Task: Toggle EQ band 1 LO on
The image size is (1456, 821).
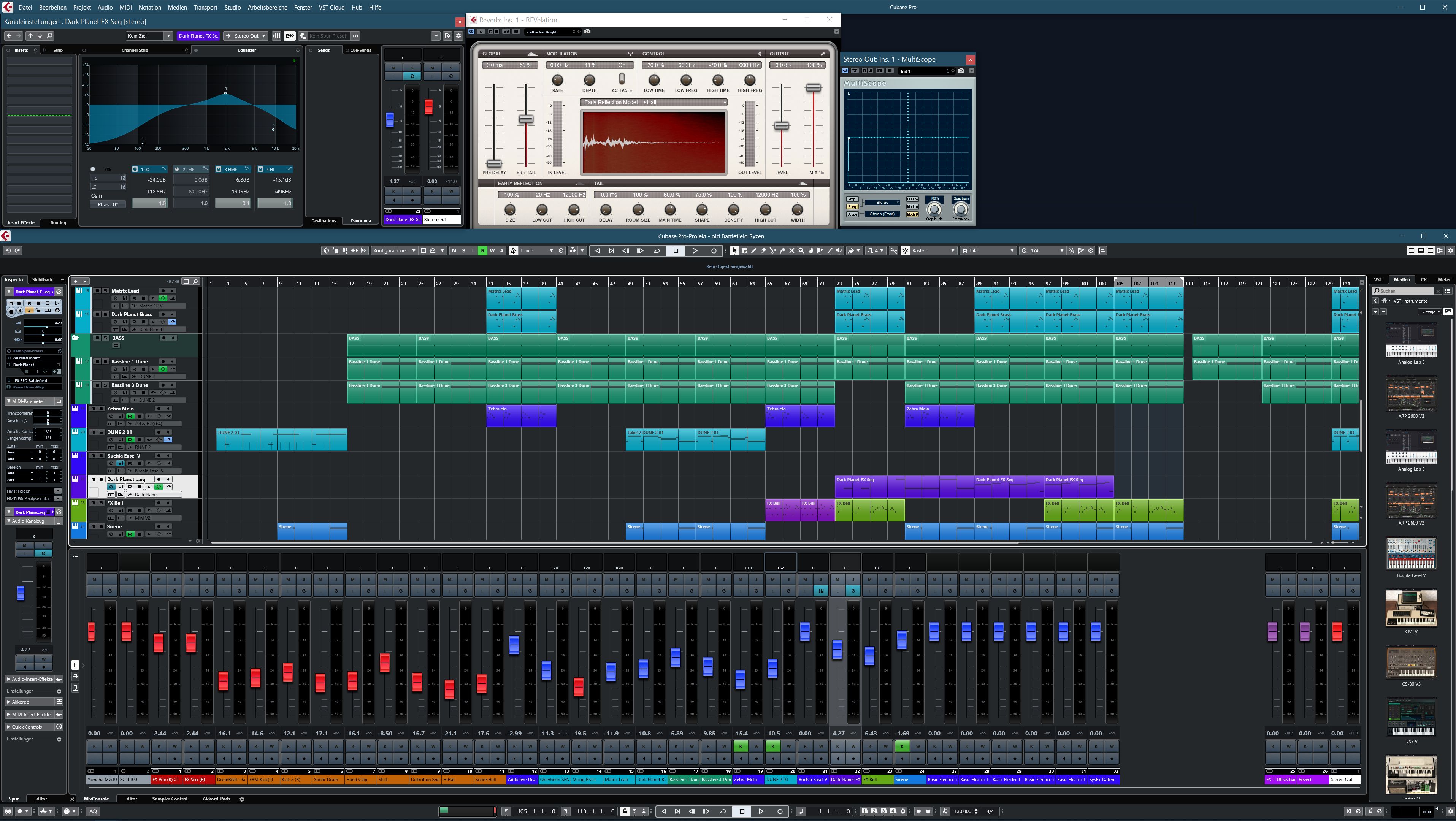Action: click(135, 169)
